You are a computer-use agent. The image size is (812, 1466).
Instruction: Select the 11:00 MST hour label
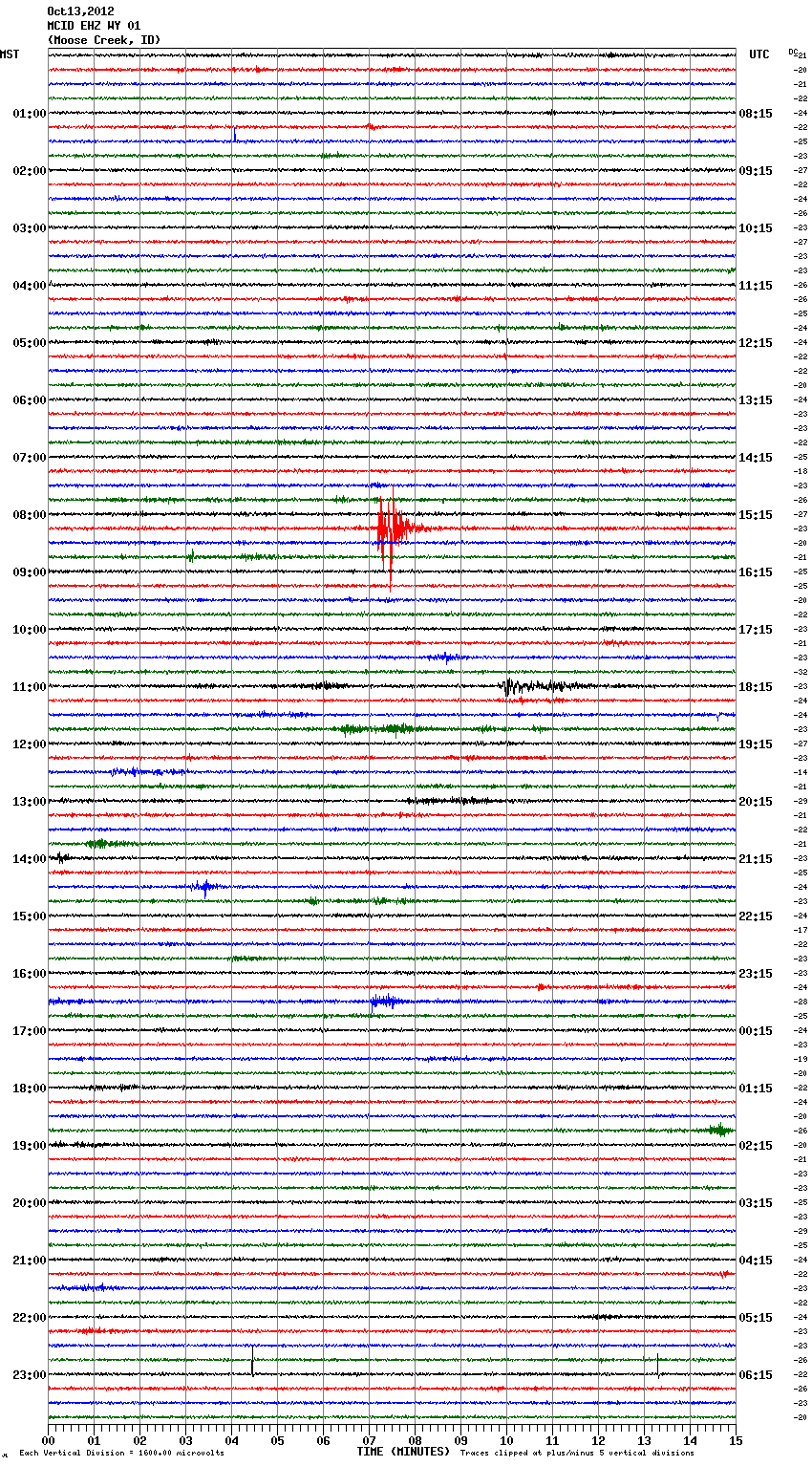point(29,687)
